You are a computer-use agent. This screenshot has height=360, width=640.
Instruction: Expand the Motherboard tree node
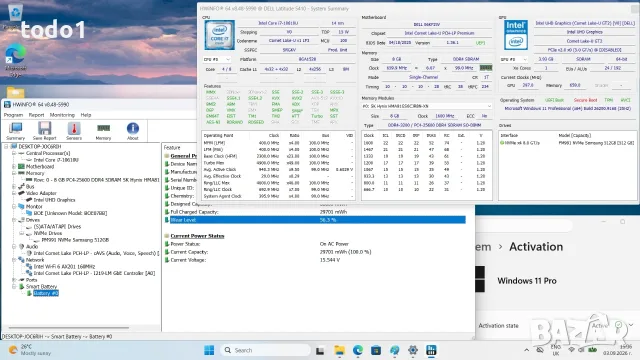tap(14, 167)
